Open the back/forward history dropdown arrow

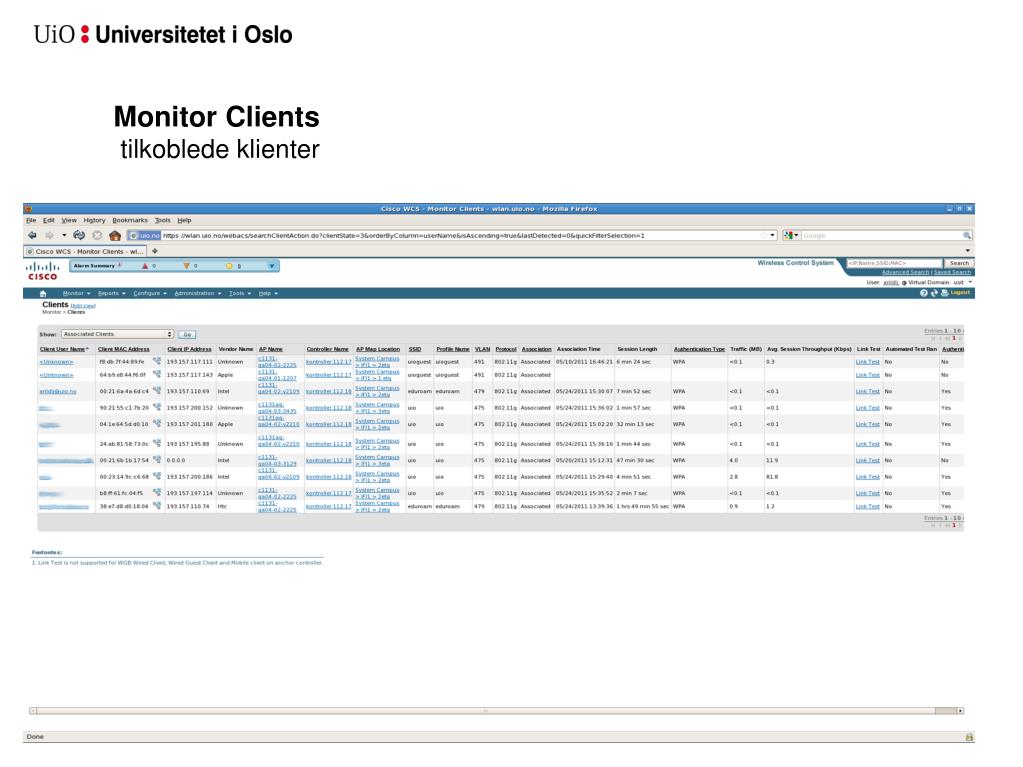[64, 235]
